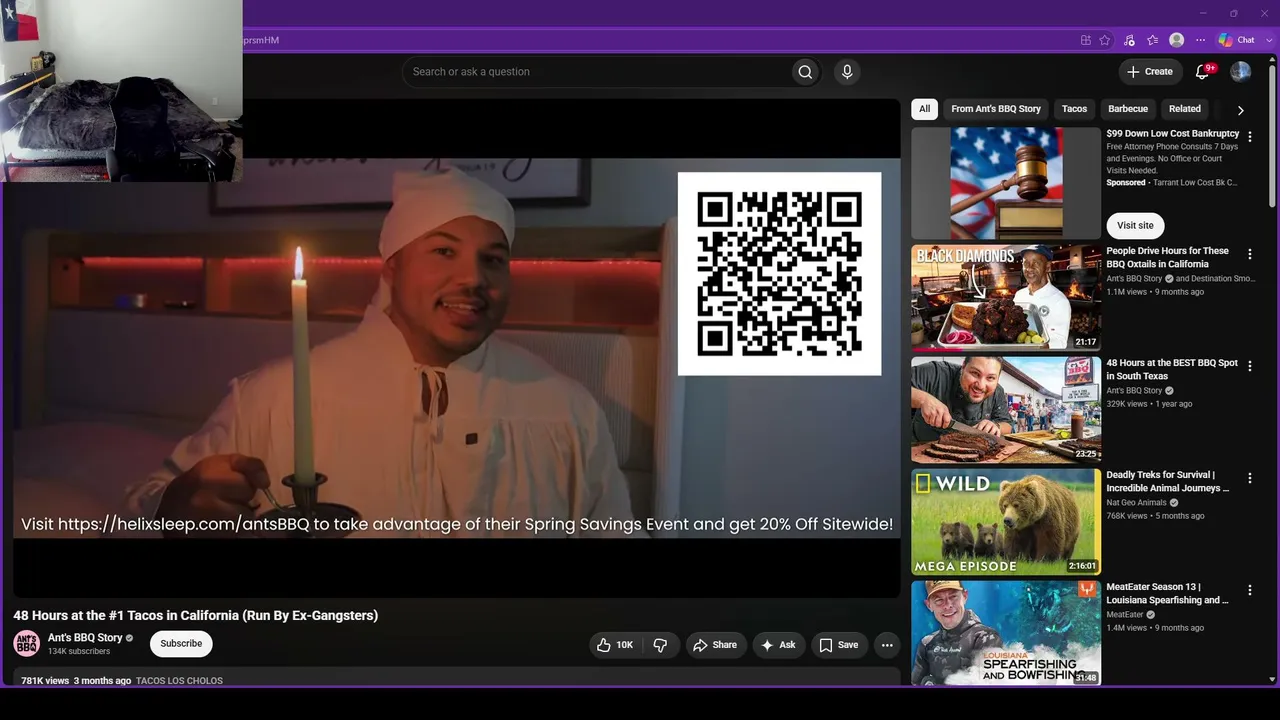Open more actions menu below video
This screenshot has width=1280, height=720.
coord(887,645)
